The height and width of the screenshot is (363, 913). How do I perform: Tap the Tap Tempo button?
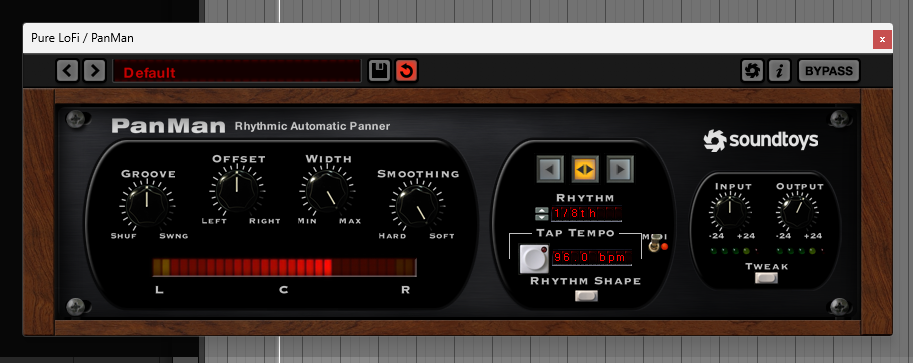tap(534, 259)
